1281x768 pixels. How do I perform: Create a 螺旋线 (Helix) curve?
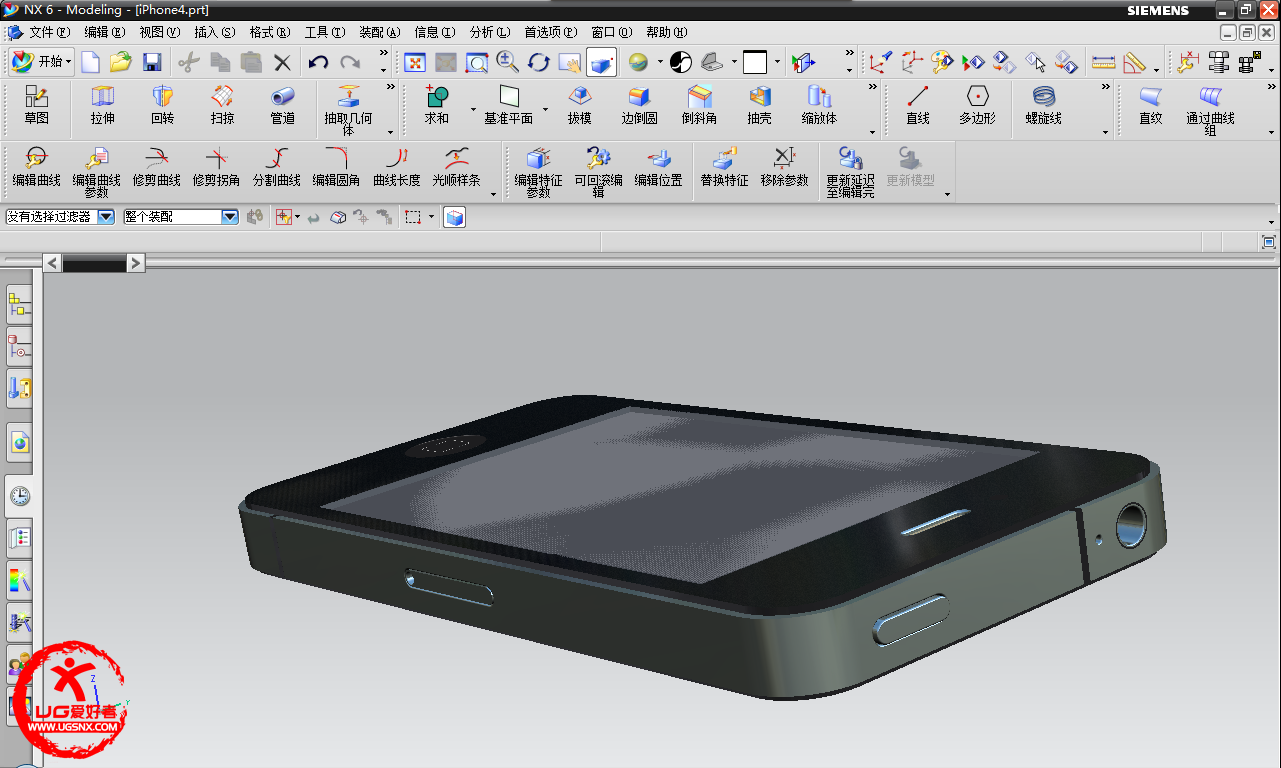[x=1044, y=105]
